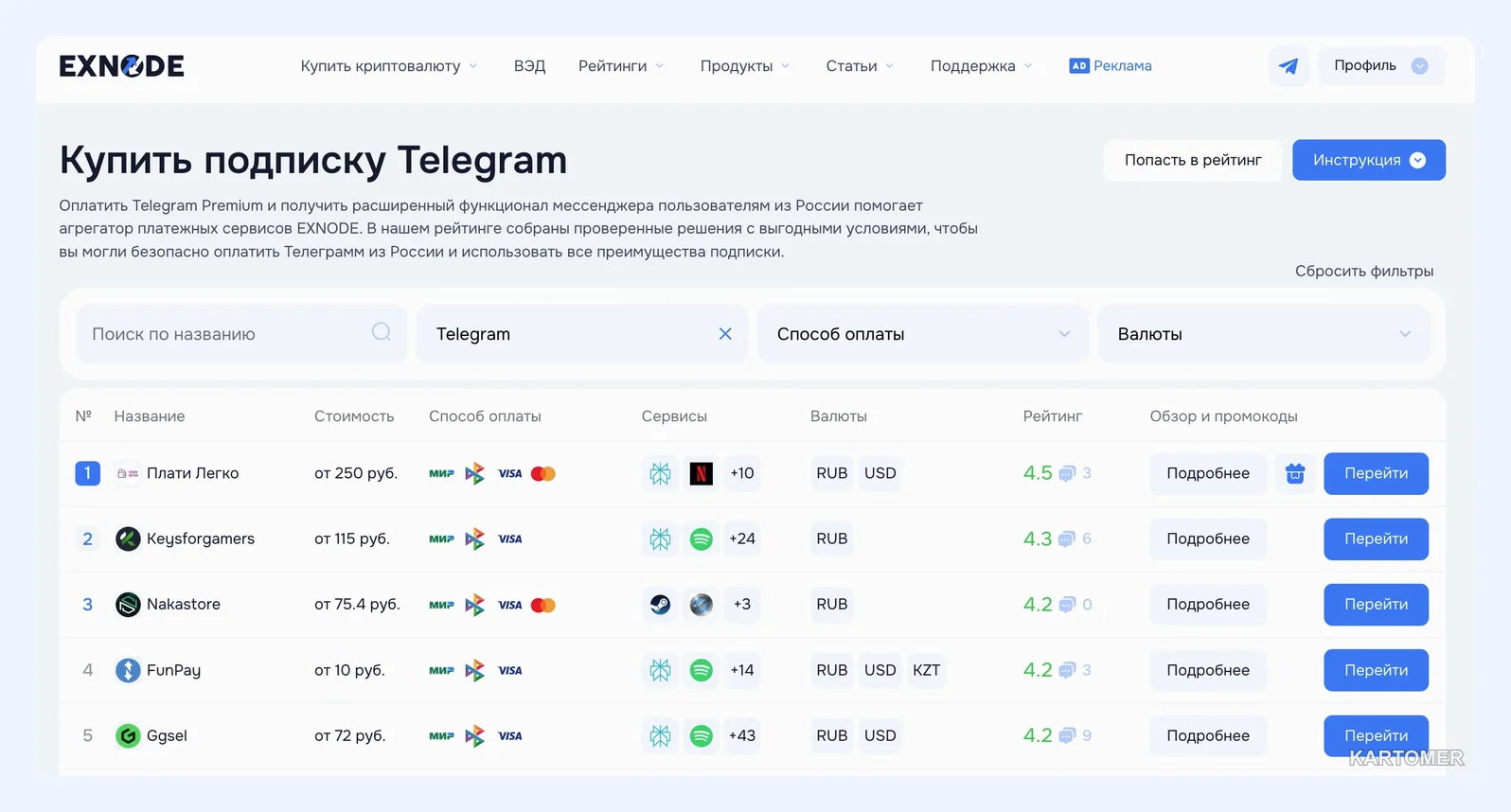Click the Ggsel logo icon

[x=128, y=735]
